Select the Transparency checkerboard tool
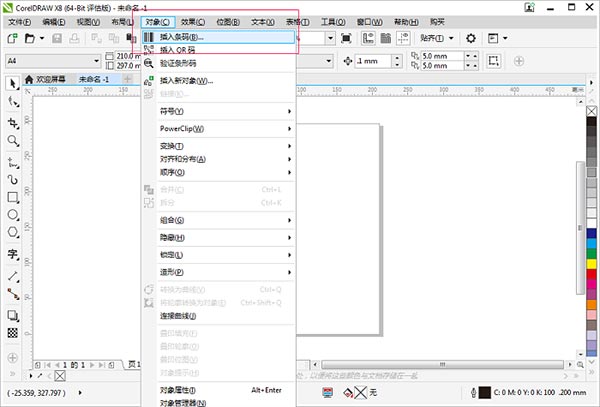The image size is (600, 407). tap(13, 332)
